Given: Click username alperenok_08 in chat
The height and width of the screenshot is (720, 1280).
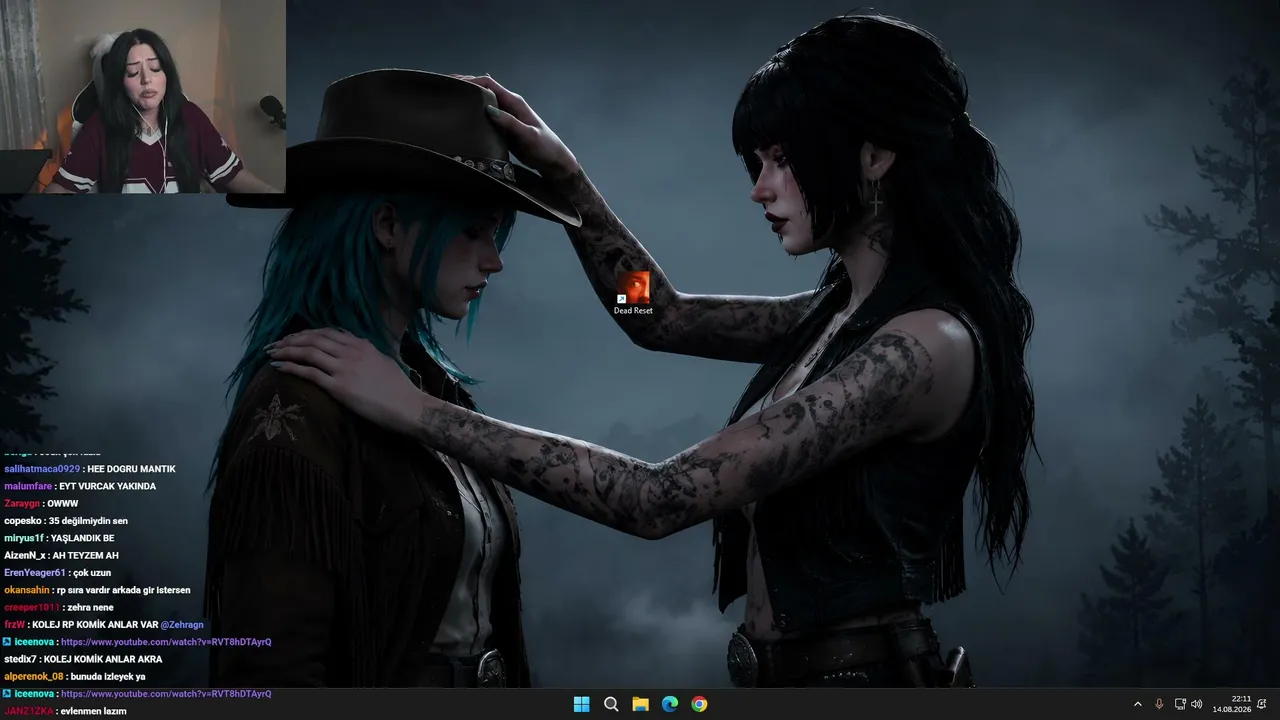Looking at the screenshot, I should pos(34,677).
